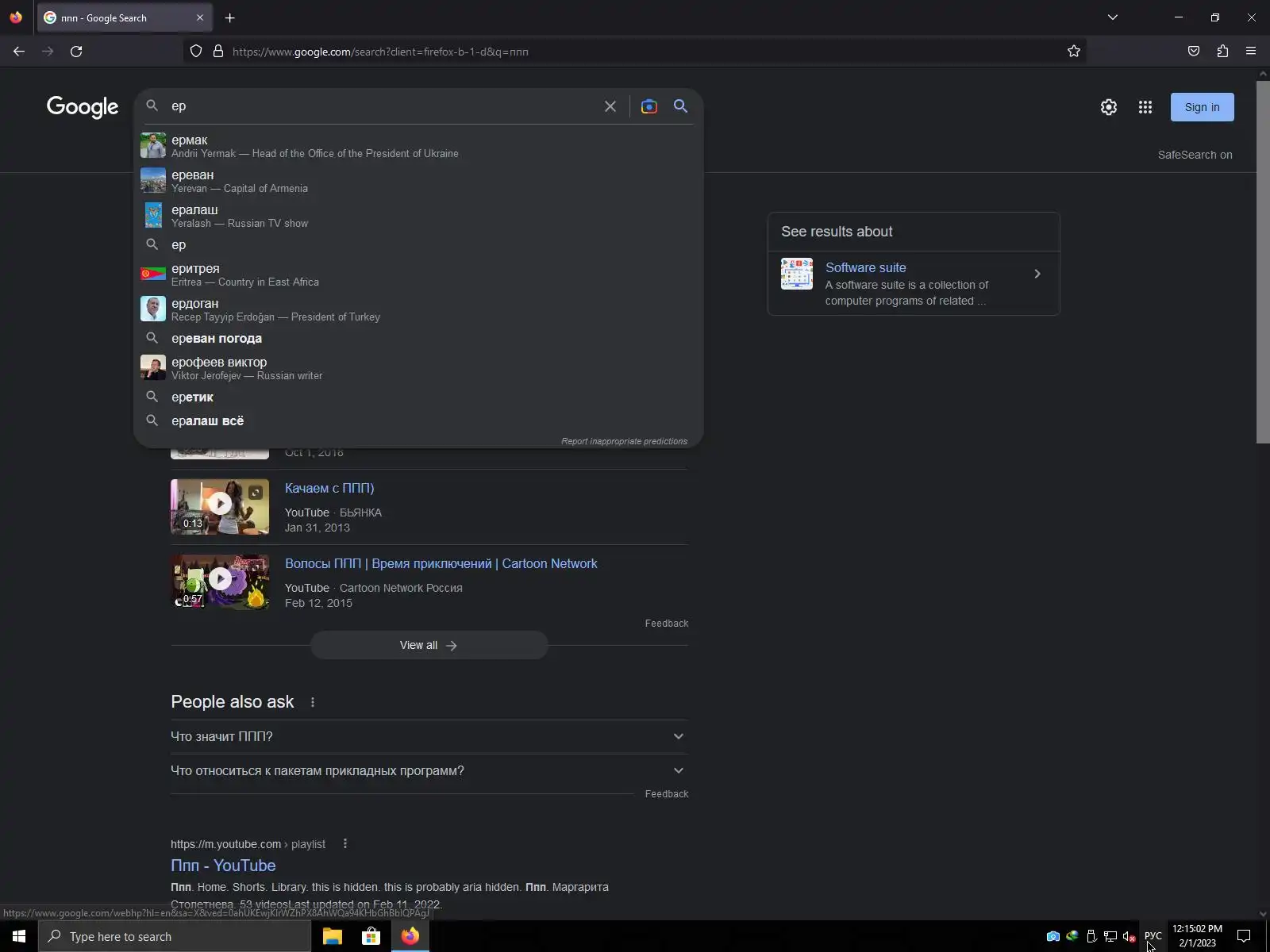Close the 'ппп - Google Search' tab

(x=199, y=17)
